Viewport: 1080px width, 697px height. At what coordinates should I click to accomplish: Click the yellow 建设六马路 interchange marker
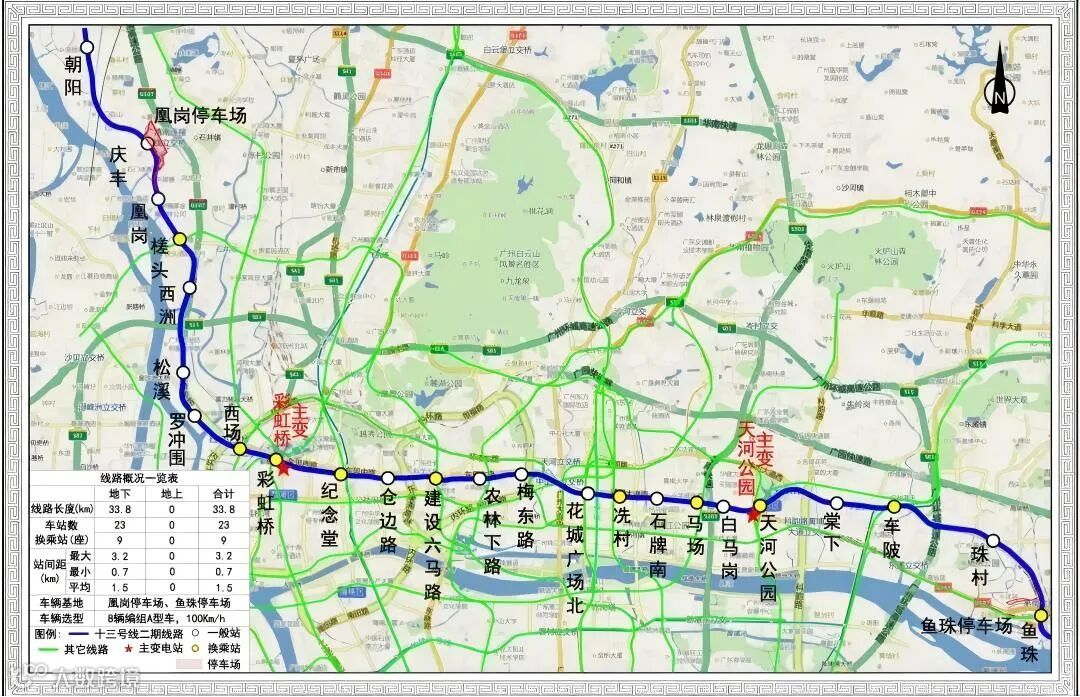click(x=435, y=479)
